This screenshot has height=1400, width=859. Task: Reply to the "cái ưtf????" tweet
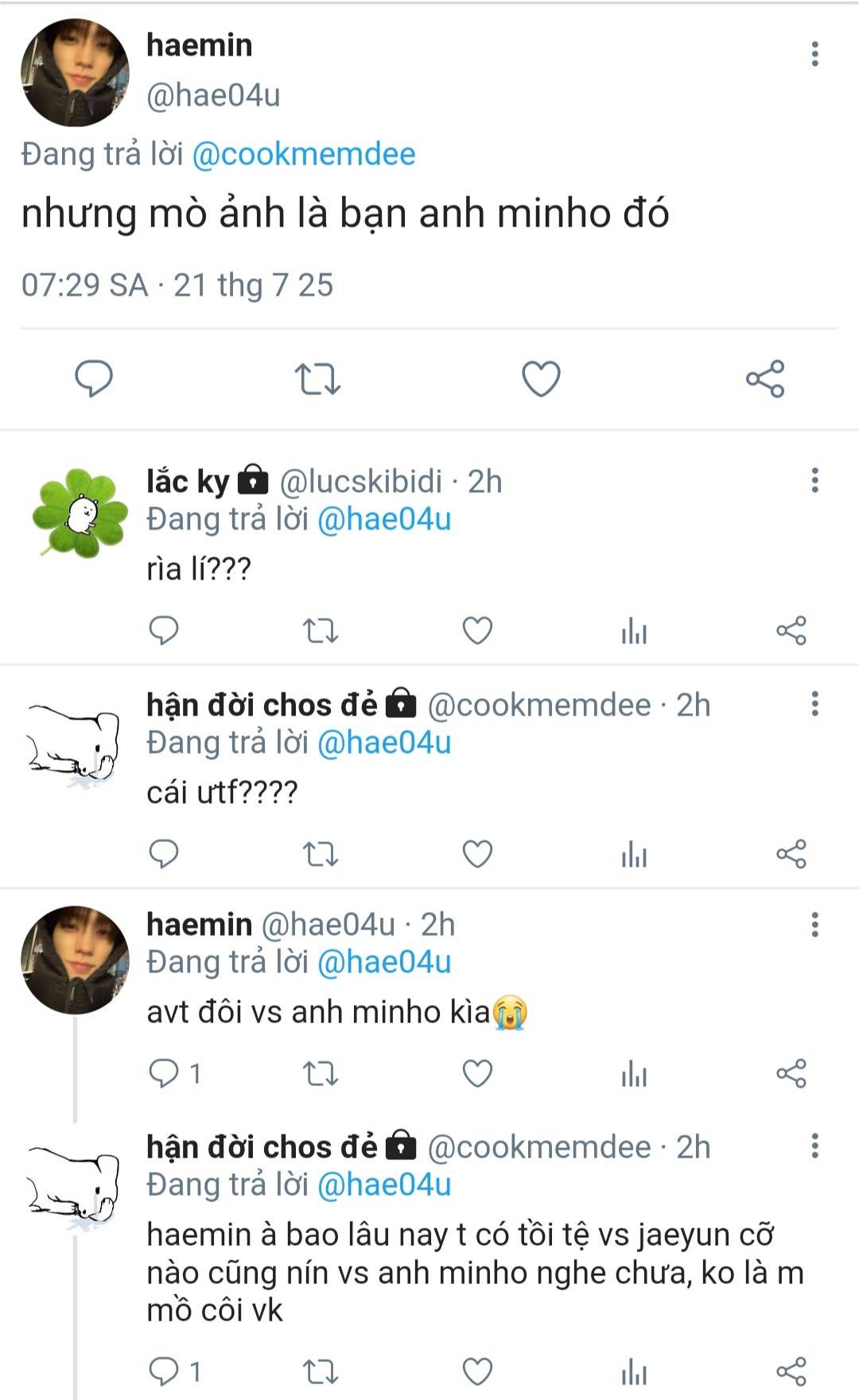[164, 855]
